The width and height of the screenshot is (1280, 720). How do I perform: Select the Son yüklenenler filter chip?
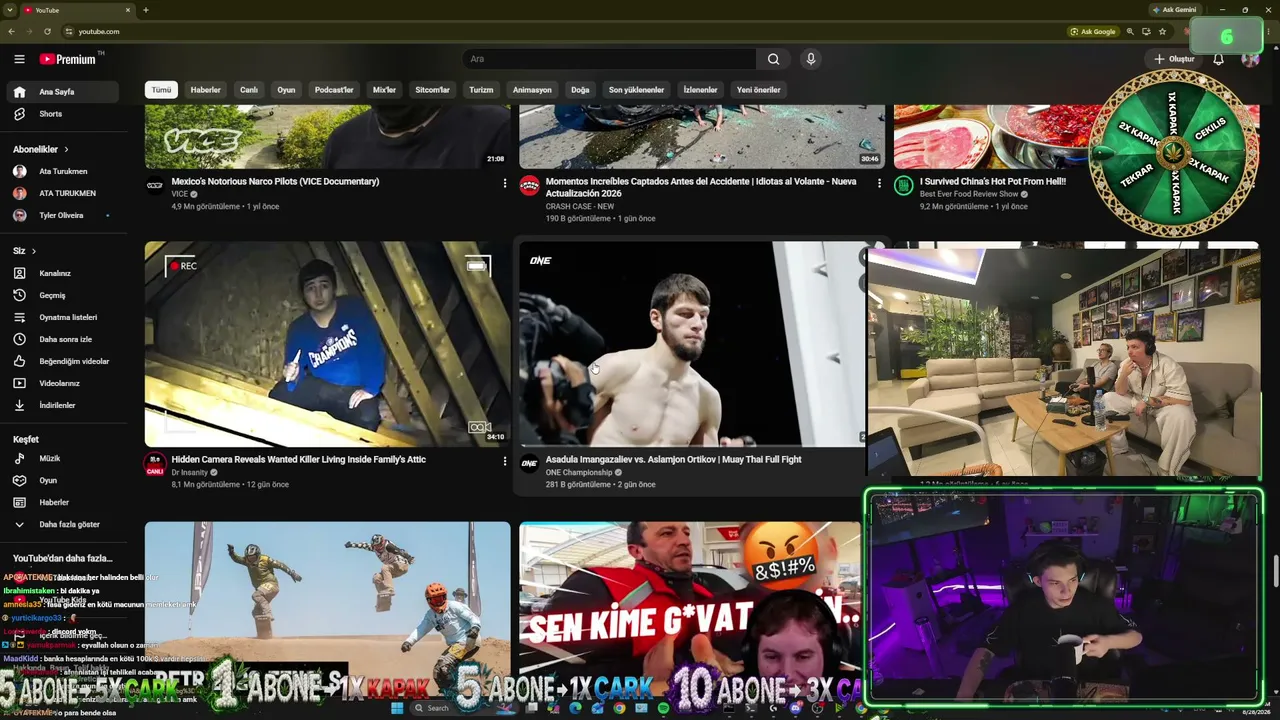pos(636,90)
